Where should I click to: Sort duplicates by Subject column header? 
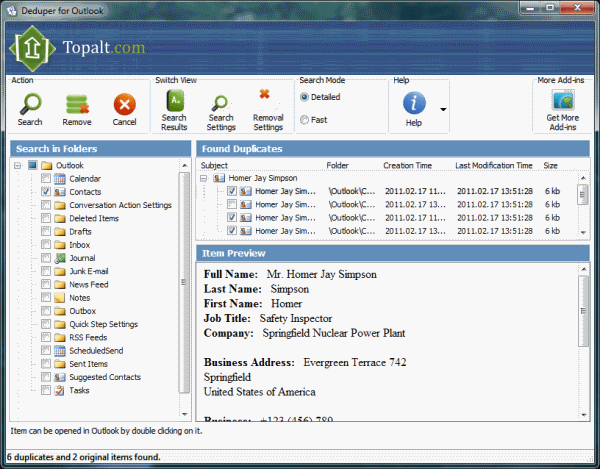pos(215,165)
